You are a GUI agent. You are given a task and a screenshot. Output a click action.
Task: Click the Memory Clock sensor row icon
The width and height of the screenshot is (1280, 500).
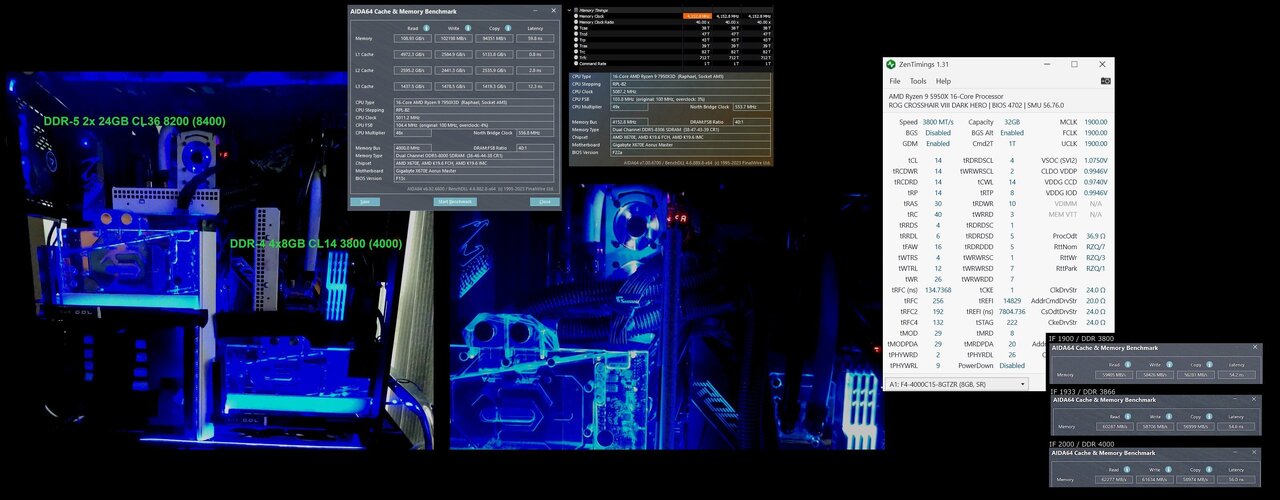(x=575, y=16)
